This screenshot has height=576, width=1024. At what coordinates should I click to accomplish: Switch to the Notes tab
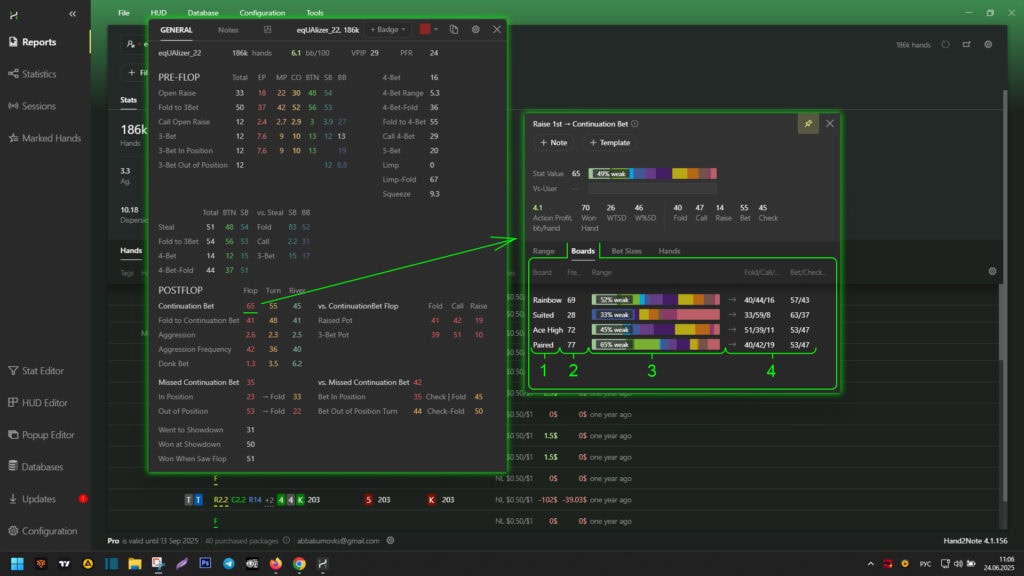[x=228, y=30]
